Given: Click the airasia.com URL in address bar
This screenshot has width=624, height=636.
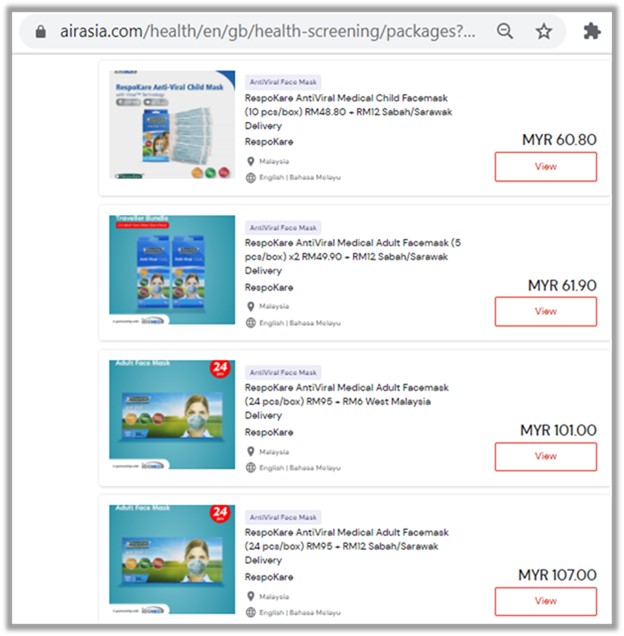Looking at the screenshot, I should [x=267, y=31].
